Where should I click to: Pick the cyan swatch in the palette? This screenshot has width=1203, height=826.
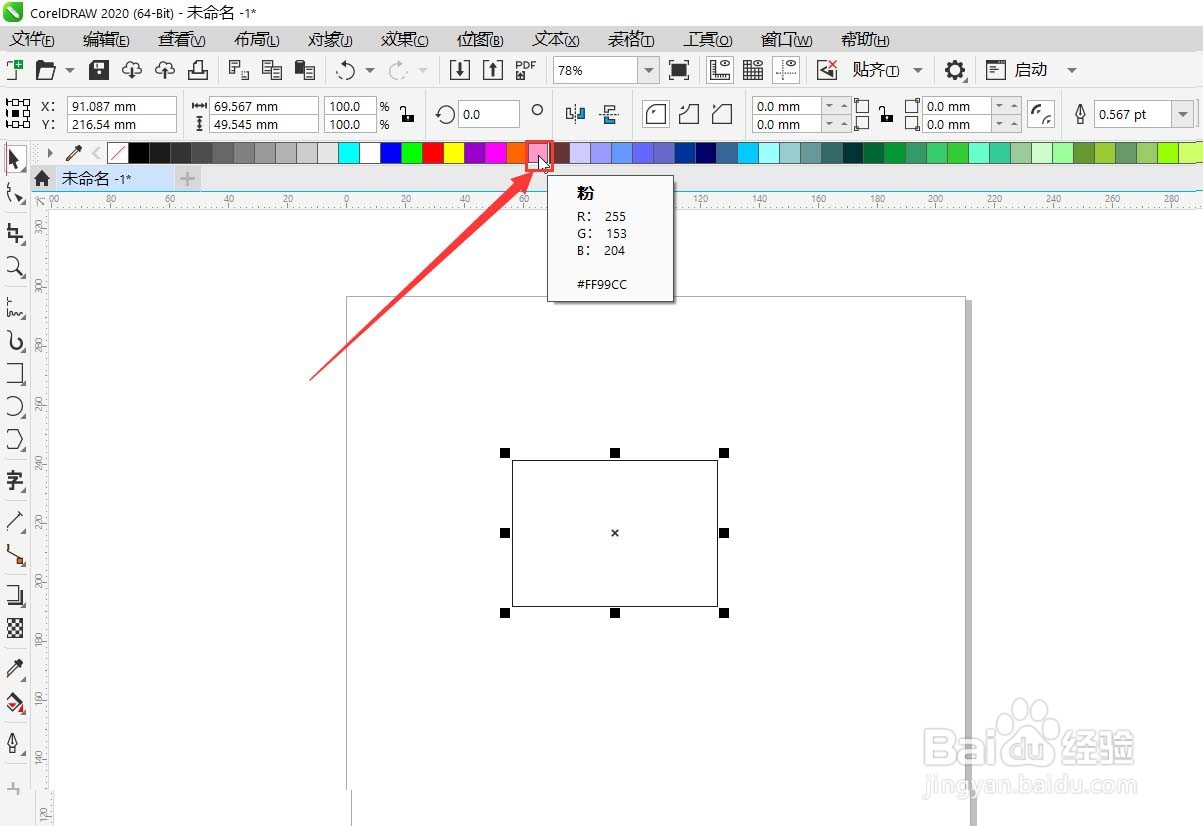tap(349, 153)
